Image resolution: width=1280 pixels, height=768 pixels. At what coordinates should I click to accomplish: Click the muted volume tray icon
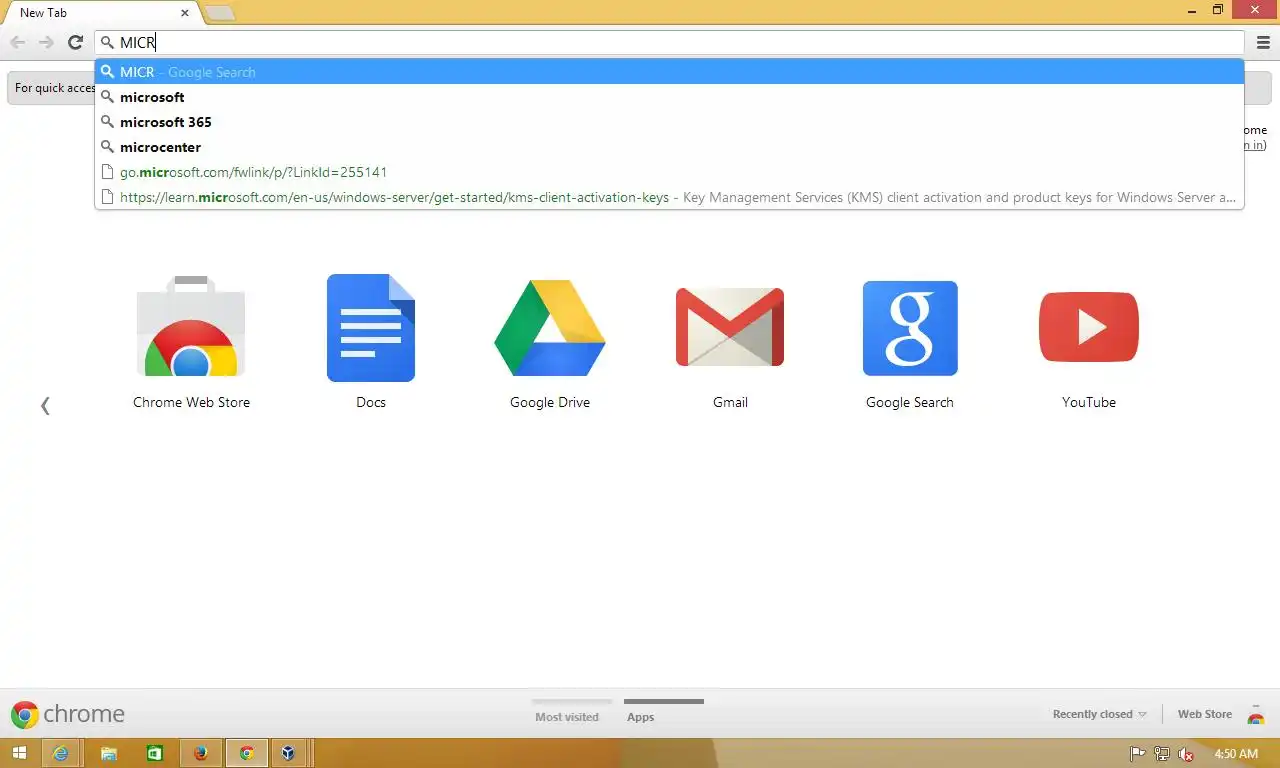1186,754
